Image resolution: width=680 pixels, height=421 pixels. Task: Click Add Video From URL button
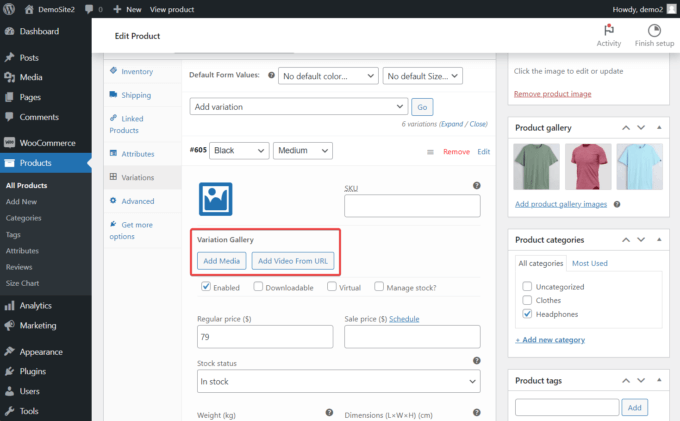292,261
